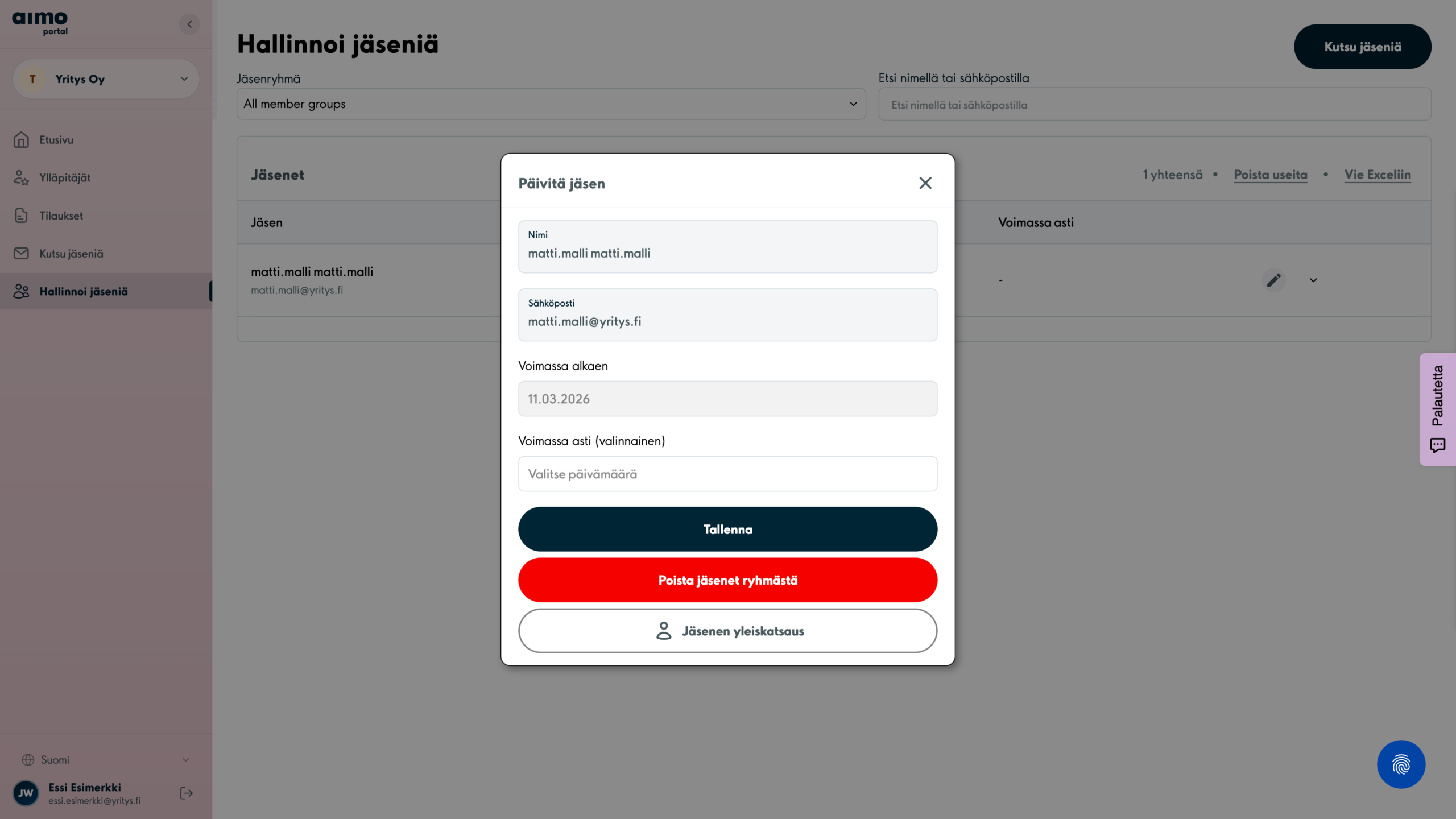The height and width of the screenshot is (819, 1456).
Task: Open the Palautetta feedback tab
Action: tap(1437, 409)
